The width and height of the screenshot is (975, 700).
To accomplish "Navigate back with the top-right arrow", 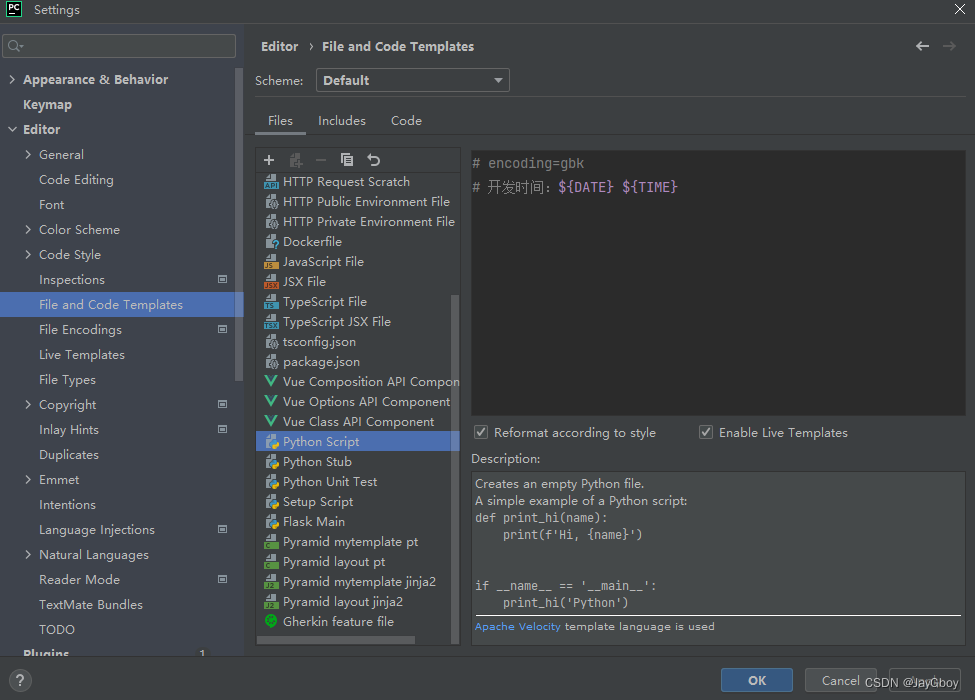I will click(x=921, y=46).
